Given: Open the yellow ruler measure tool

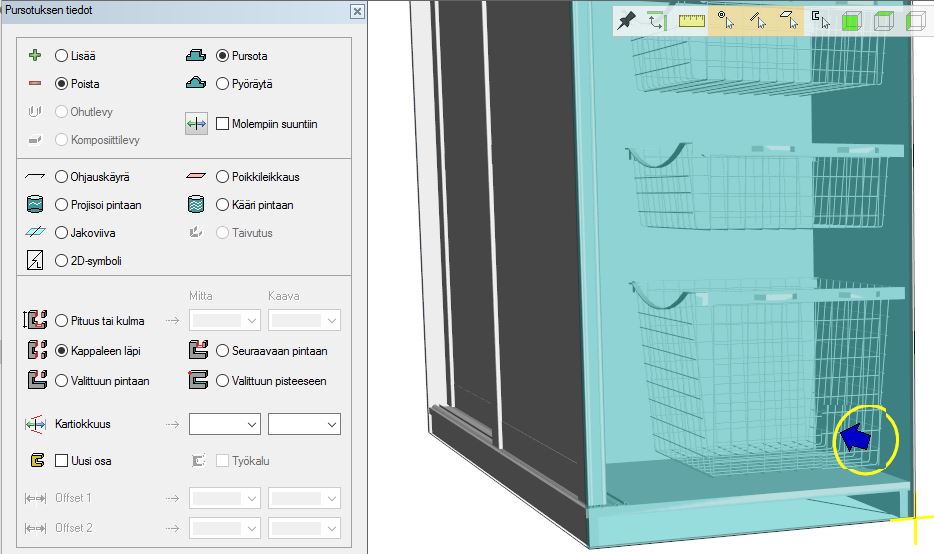Looking at the screenshot, I should click(692, 21).
